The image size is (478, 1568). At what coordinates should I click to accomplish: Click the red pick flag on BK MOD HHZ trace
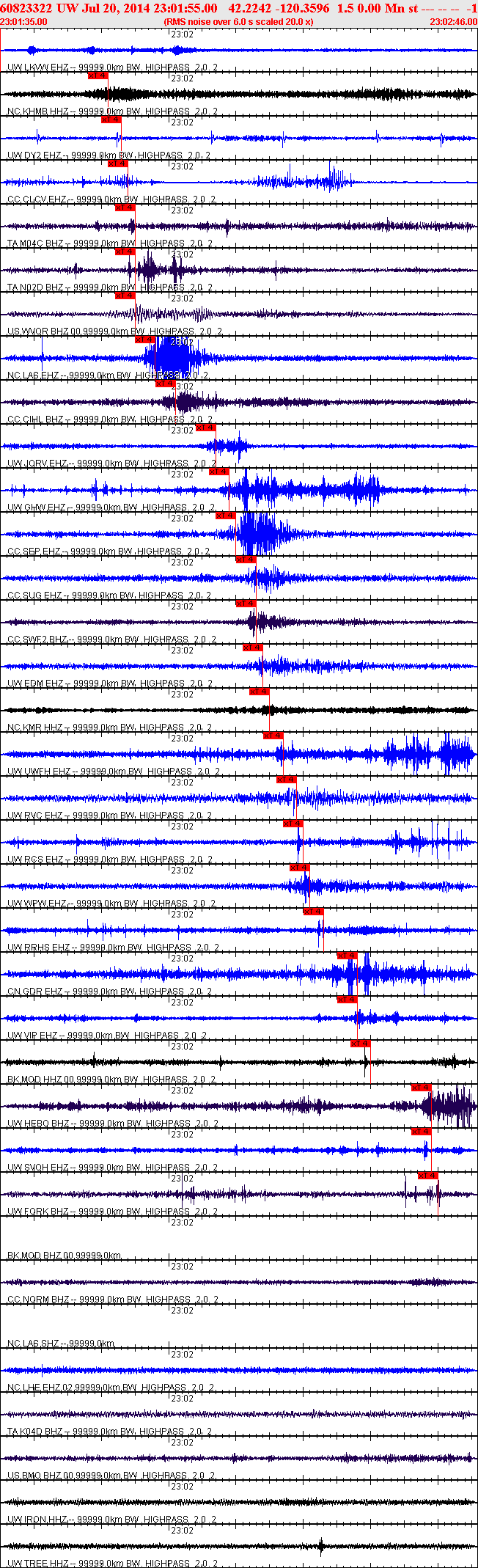(361, 1043)
